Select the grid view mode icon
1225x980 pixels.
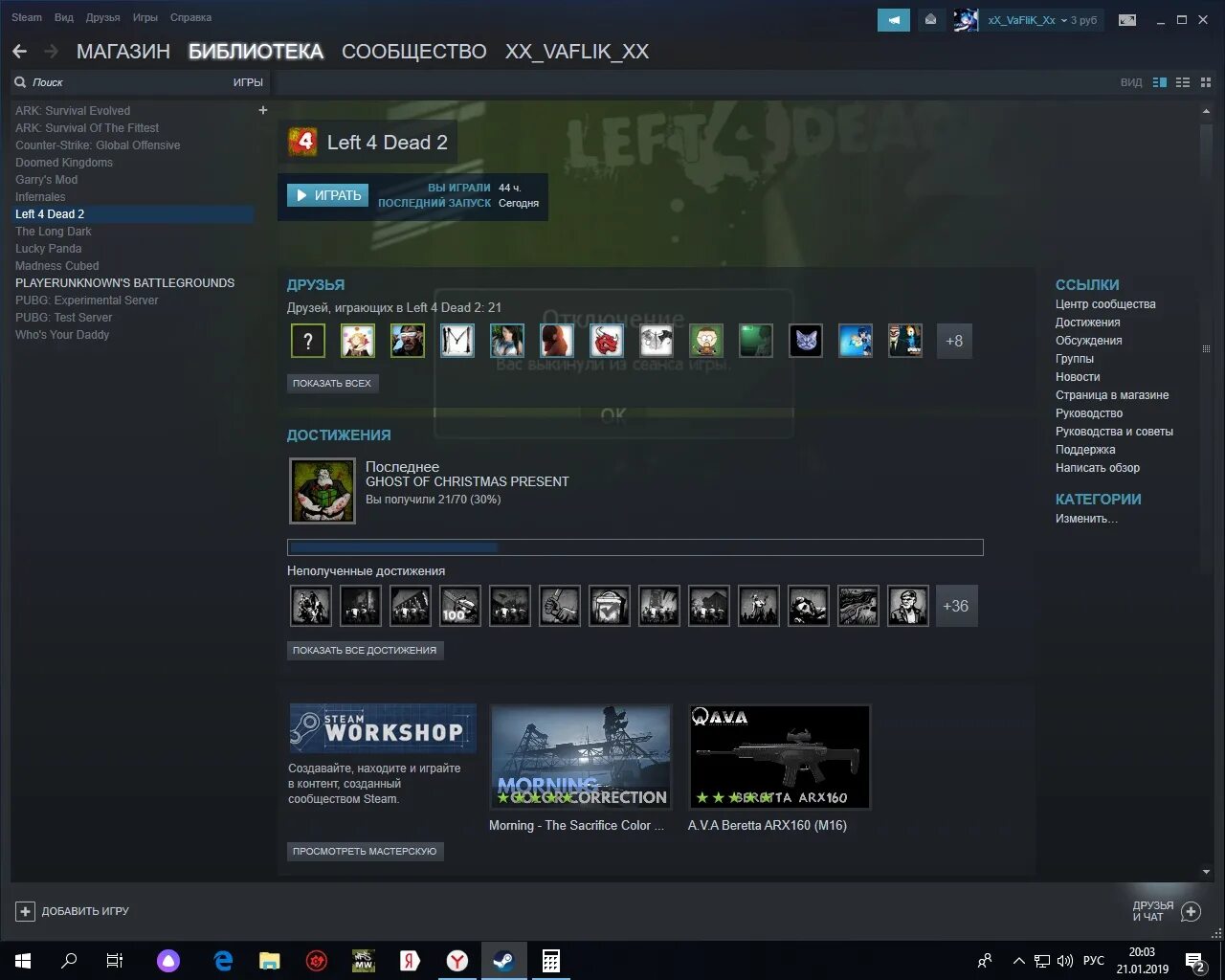1204,82
